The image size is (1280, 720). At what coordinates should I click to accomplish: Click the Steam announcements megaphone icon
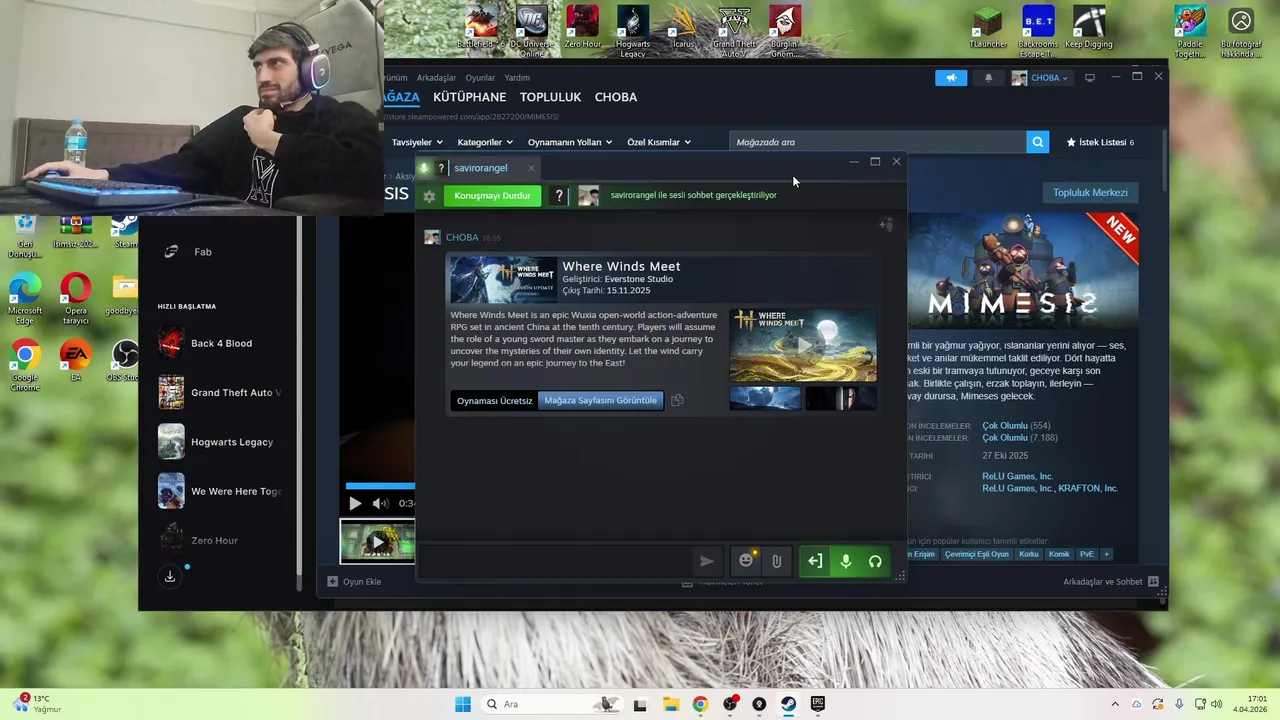click(x=951, y=78)
